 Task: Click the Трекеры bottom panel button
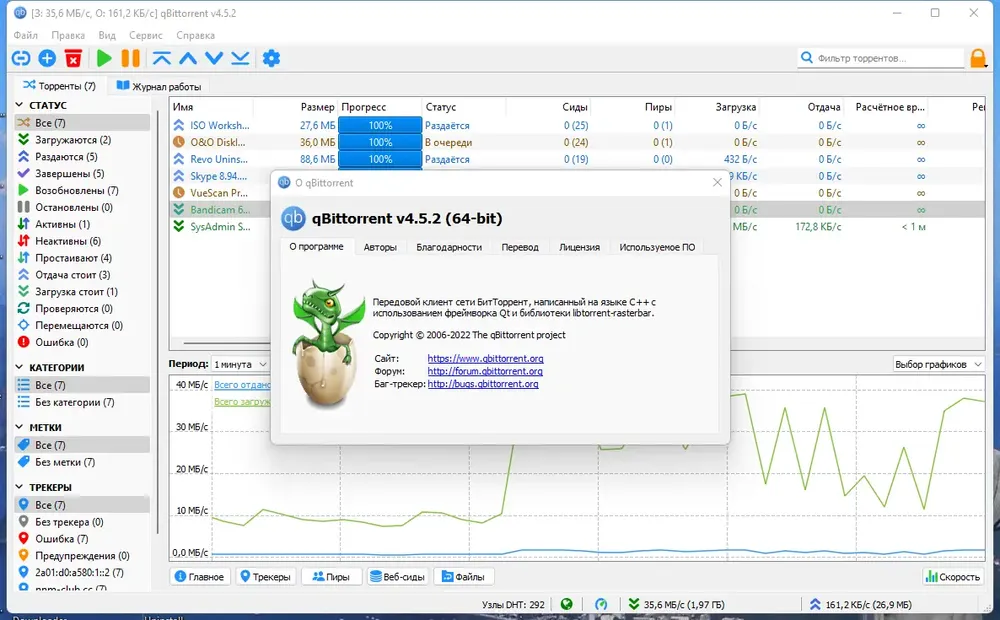click(265, 577)
